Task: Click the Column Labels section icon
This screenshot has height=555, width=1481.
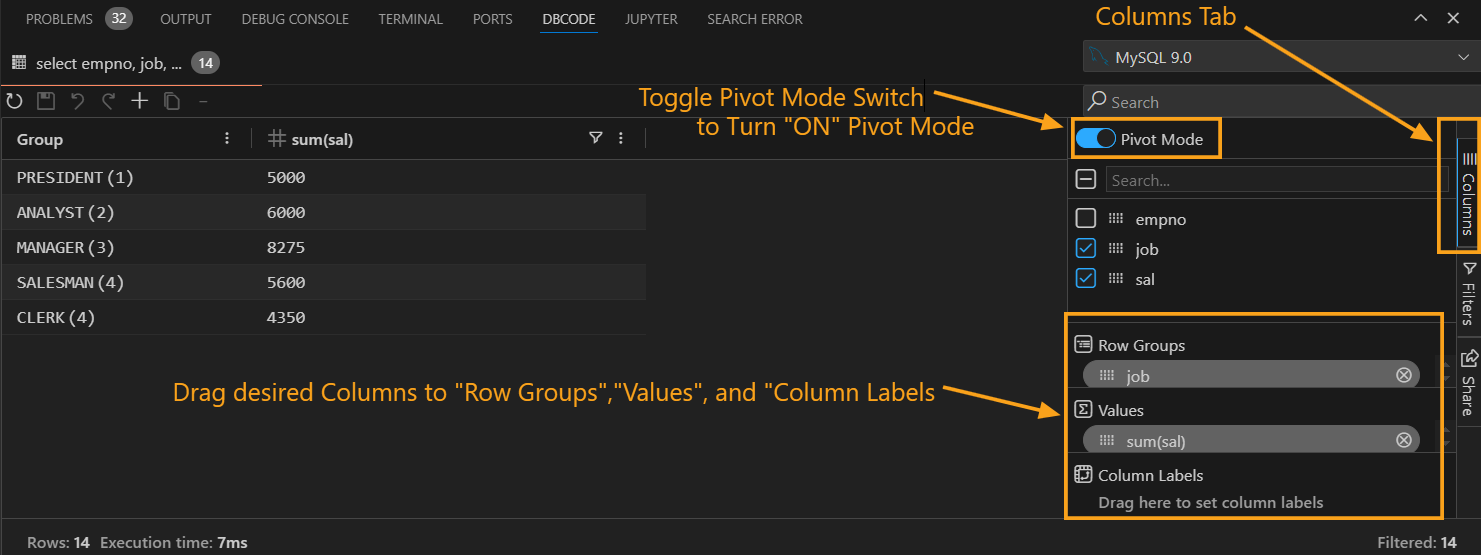Action: point(1083,475)
